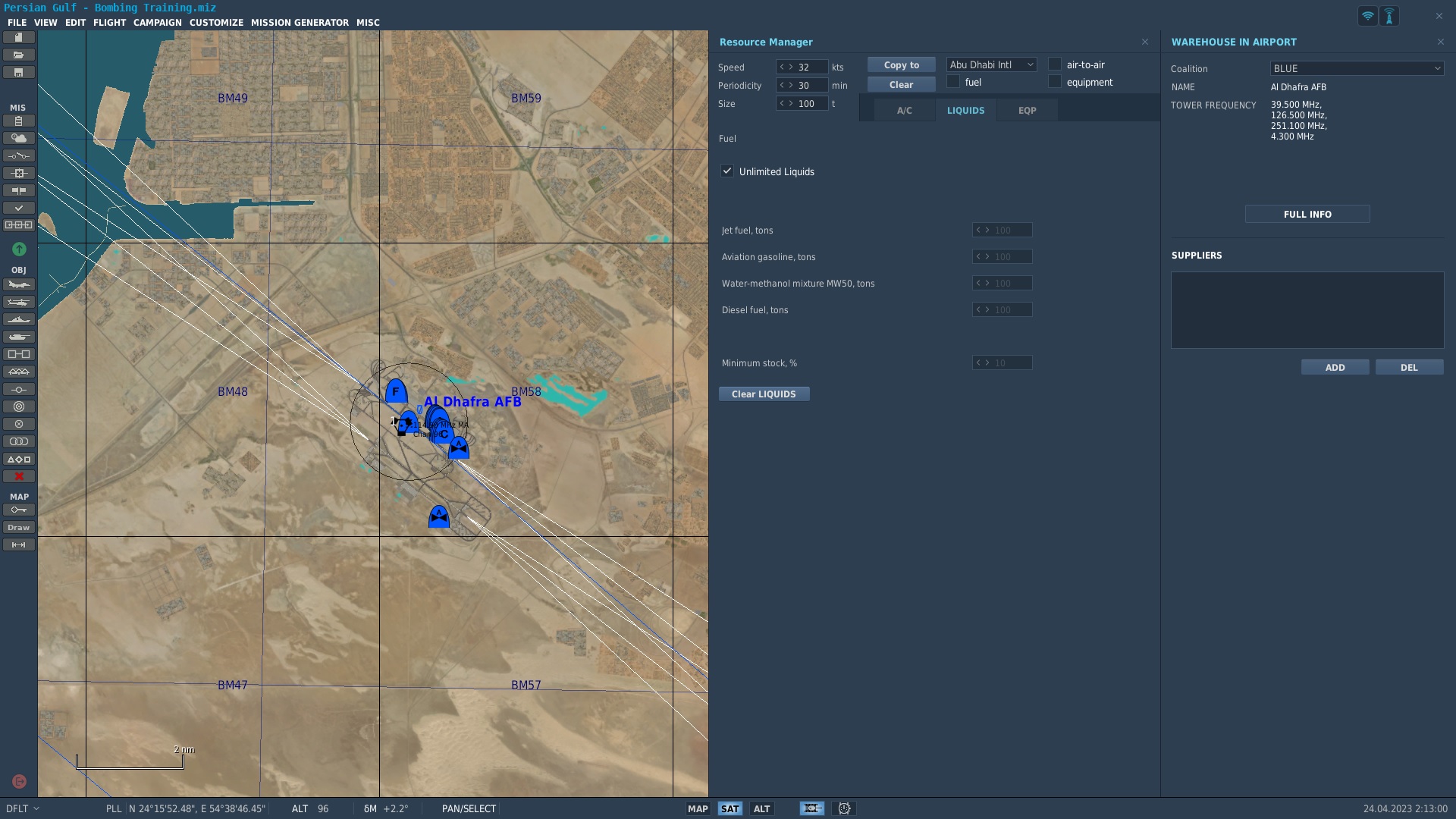
Task: Open the briefing clipboard icon
Action: click(x=19, y=121)
